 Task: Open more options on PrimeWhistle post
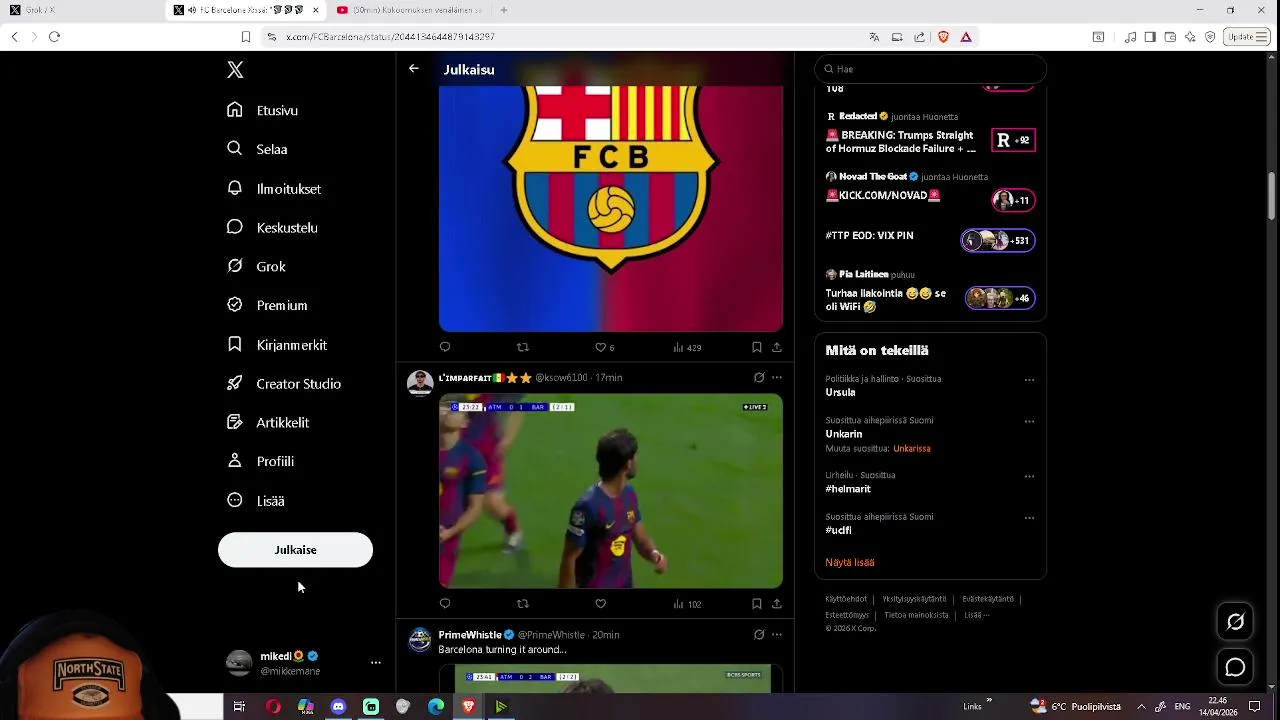(x=777, y=634)
